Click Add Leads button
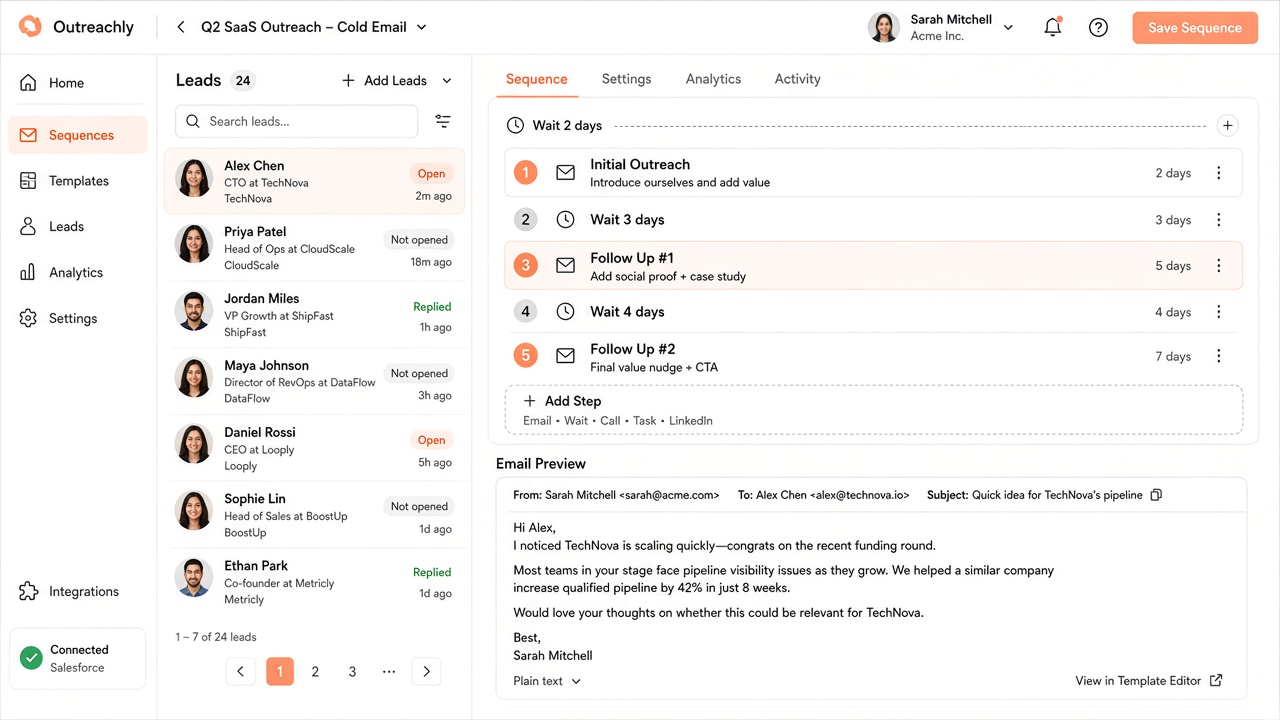Screen dimensions: 1280x720 pyautogui.click(x=385, y=81)
